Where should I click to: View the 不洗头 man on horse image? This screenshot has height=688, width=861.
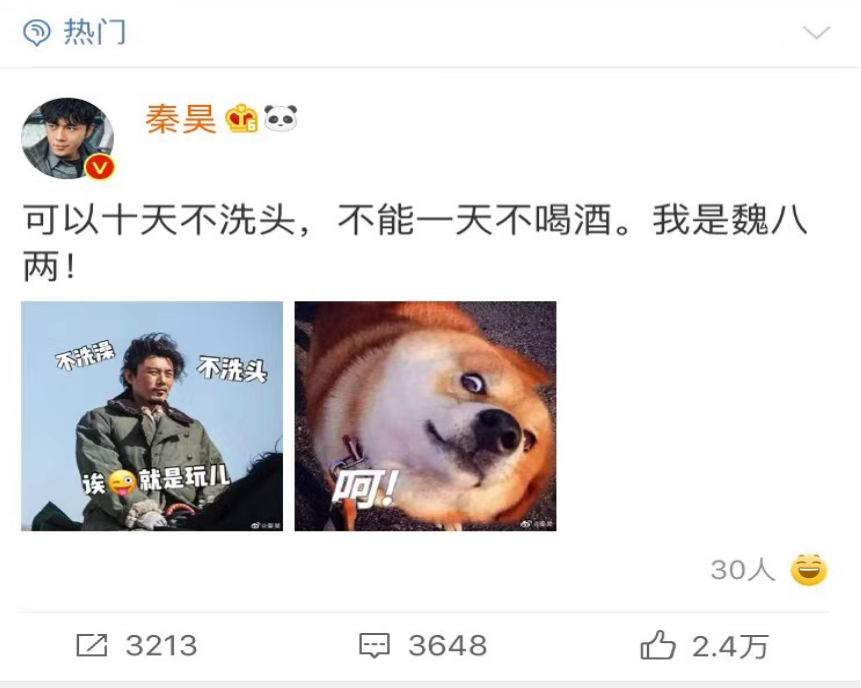pyautogui.click(x=152, y=416)
